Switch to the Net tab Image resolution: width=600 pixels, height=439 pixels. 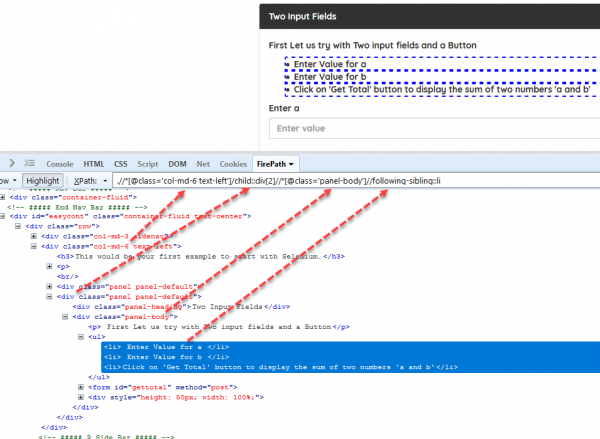click(203, 164)
